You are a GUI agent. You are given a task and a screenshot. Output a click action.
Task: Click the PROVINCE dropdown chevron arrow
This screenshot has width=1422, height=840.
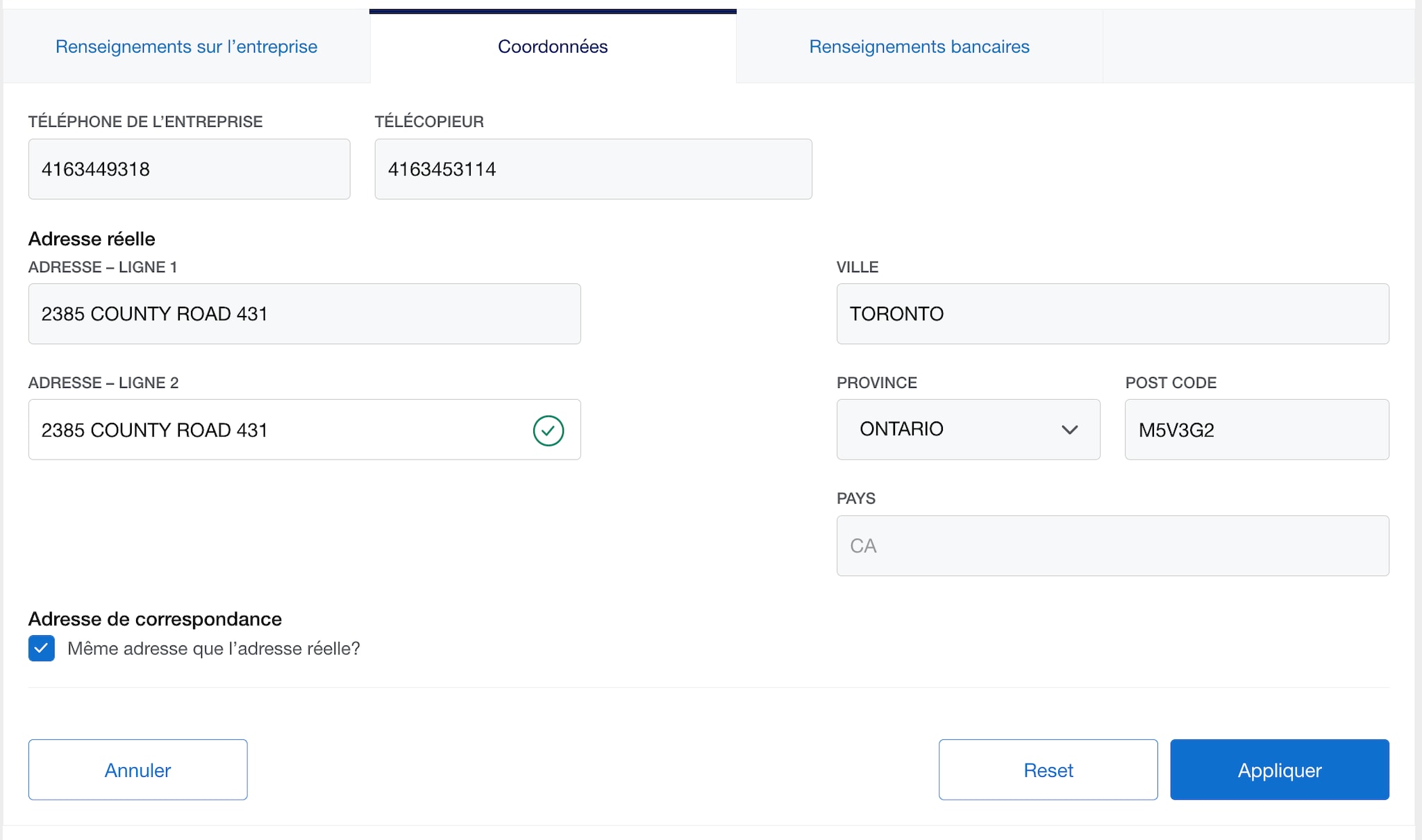pos(1069,430)
